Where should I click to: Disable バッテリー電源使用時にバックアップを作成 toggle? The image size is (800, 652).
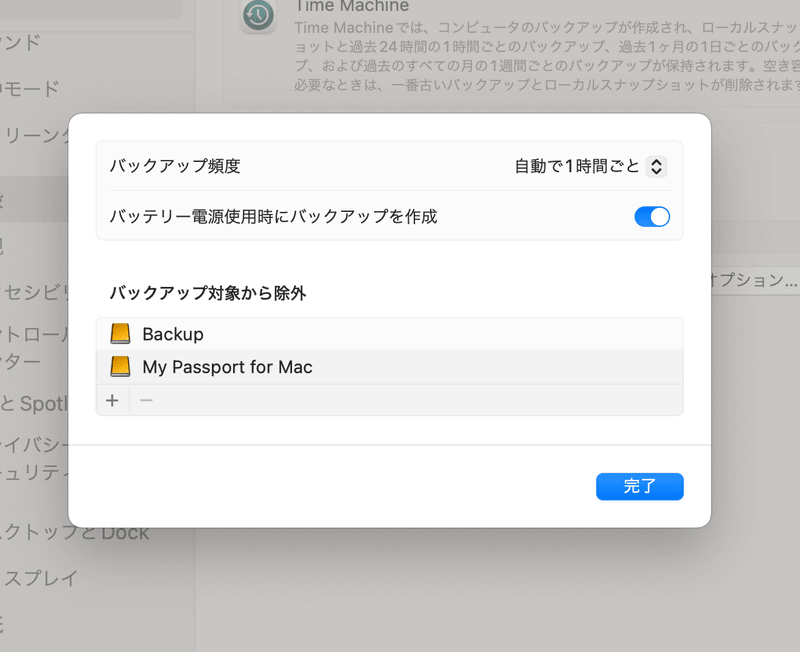coord(651,216)
